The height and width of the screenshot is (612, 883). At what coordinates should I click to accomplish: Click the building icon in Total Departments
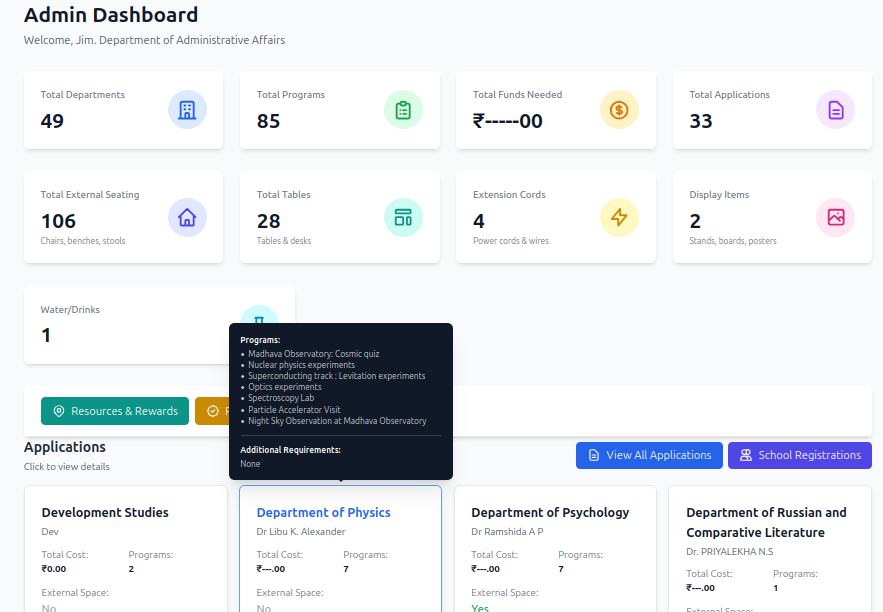pos(187,110)
